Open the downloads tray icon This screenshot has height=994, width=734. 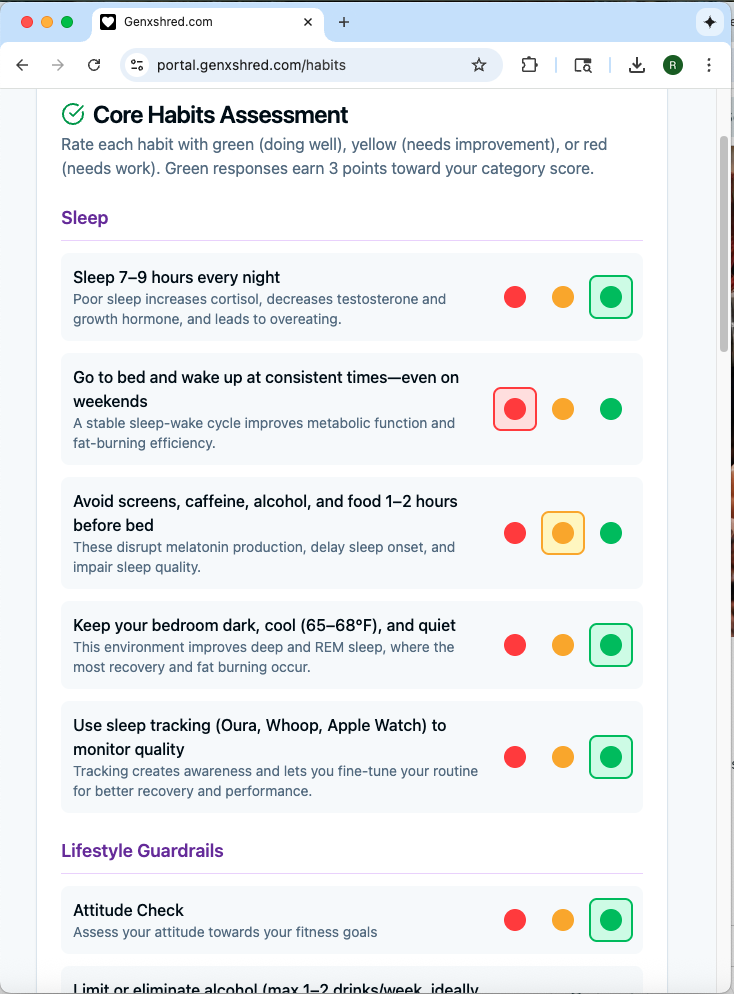636,65
